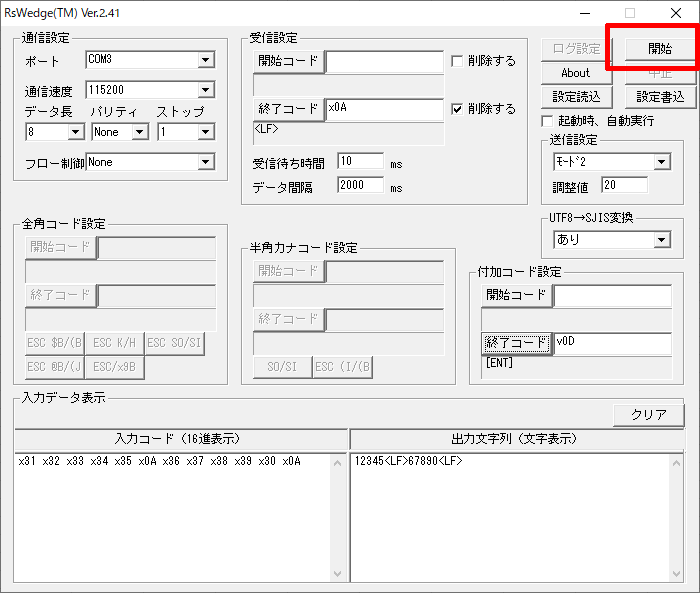Close the RsWedge window
Image resolution: width=700 pixels, height=593 pixels.
tap(676, 13)
